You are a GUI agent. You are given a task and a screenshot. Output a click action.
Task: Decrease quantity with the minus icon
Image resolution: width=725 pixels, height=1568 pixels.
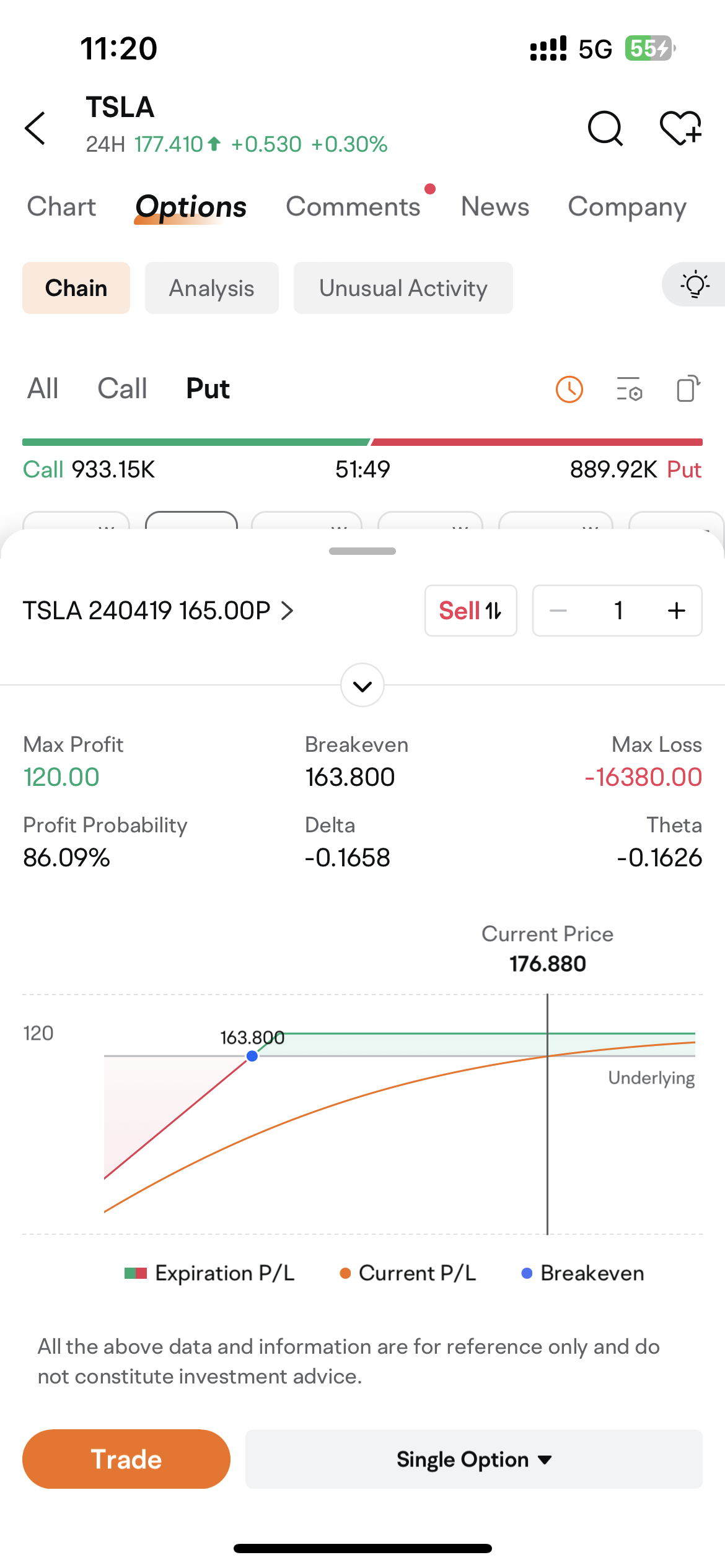click(x=558, y=611)
